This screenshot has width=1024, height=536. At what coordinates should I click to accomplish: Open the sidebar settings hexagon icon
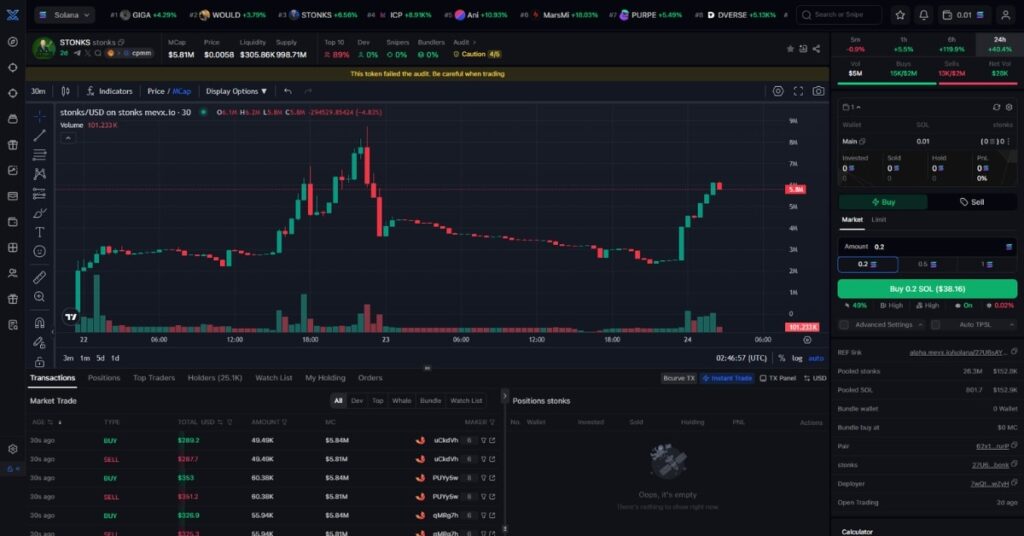12,449
